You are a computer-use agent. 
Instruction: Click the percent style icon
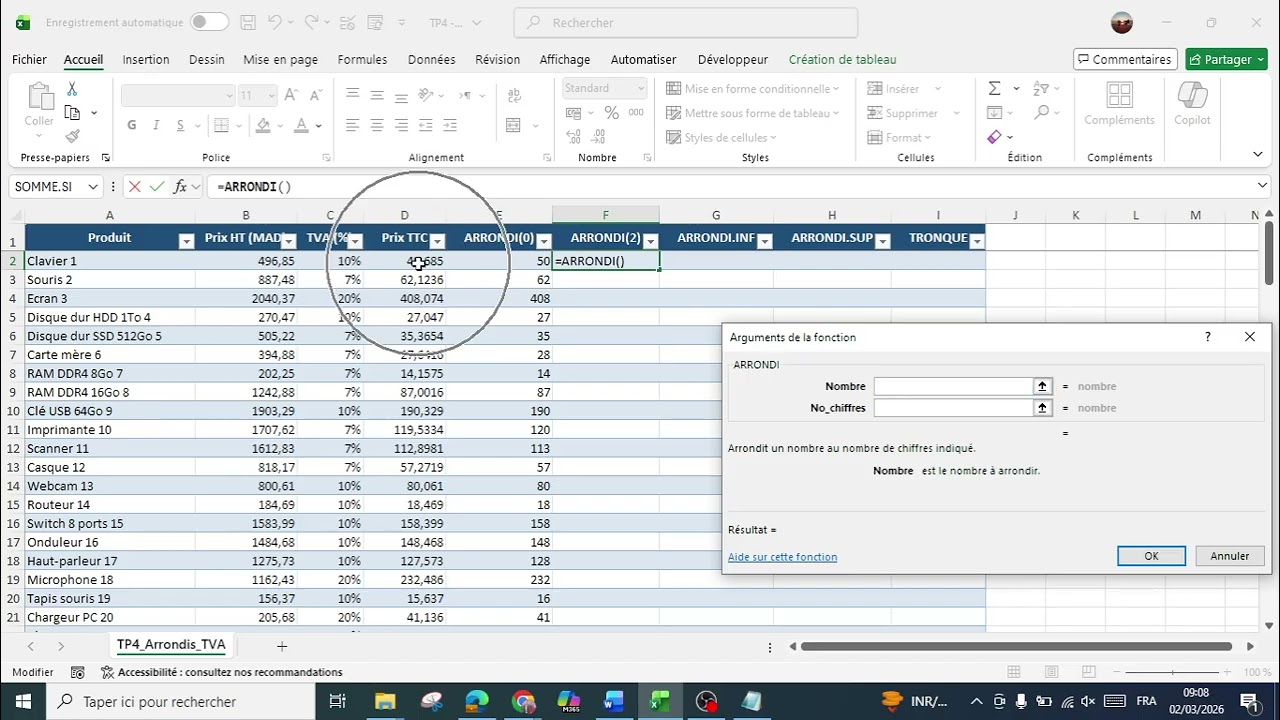(x=611, y=113)
